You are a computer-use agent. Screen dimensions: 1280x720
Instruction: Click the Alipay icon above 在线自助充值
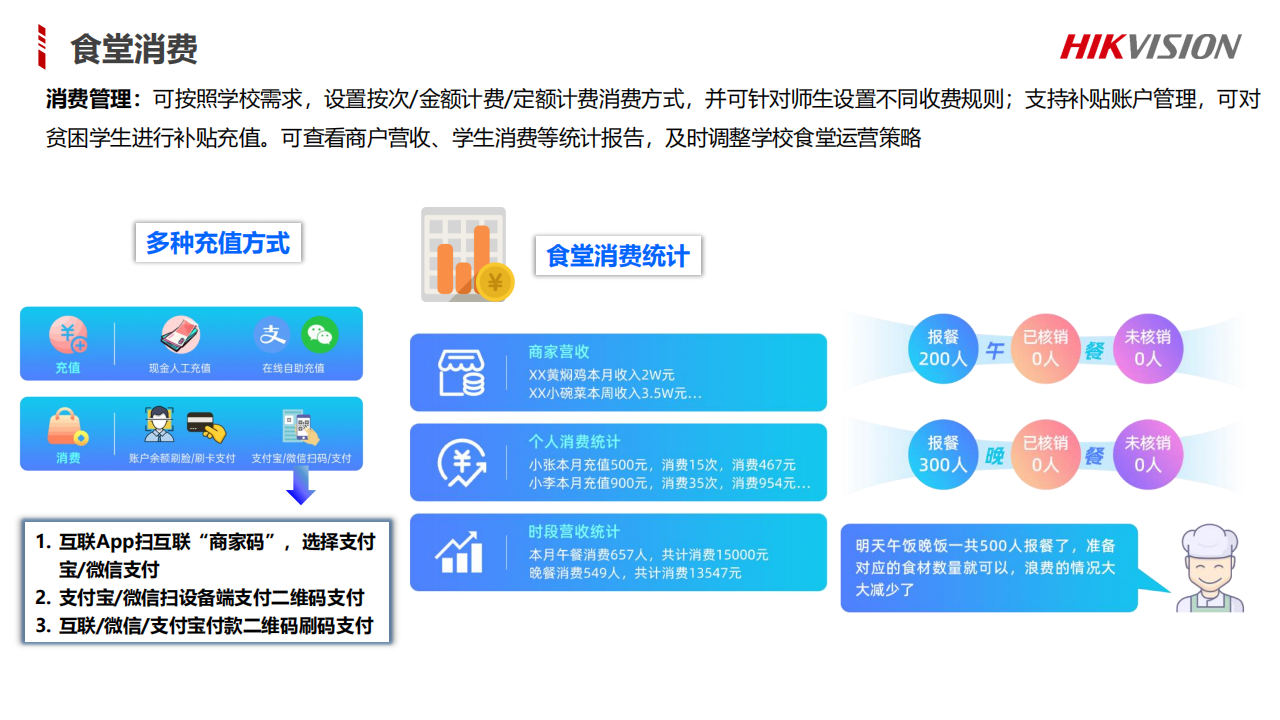[x=271, y=335]
